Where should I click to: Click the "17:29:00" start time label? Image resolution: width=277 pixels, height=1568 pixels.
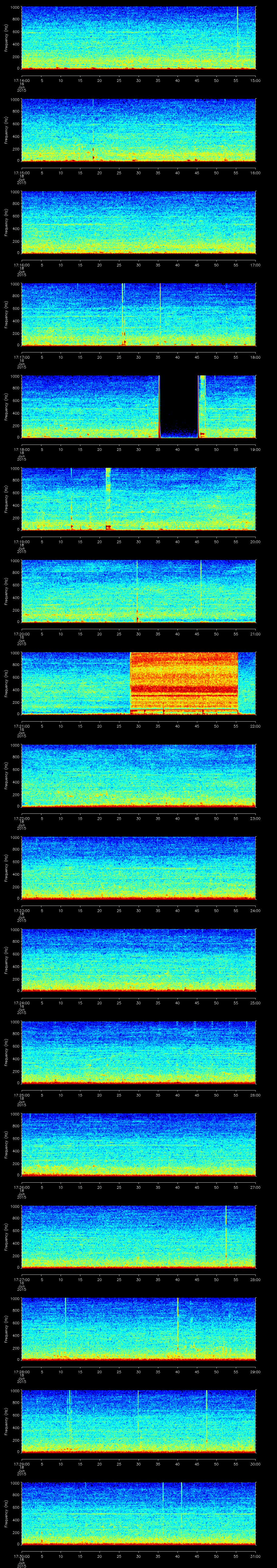click(x=21, y=1464)
